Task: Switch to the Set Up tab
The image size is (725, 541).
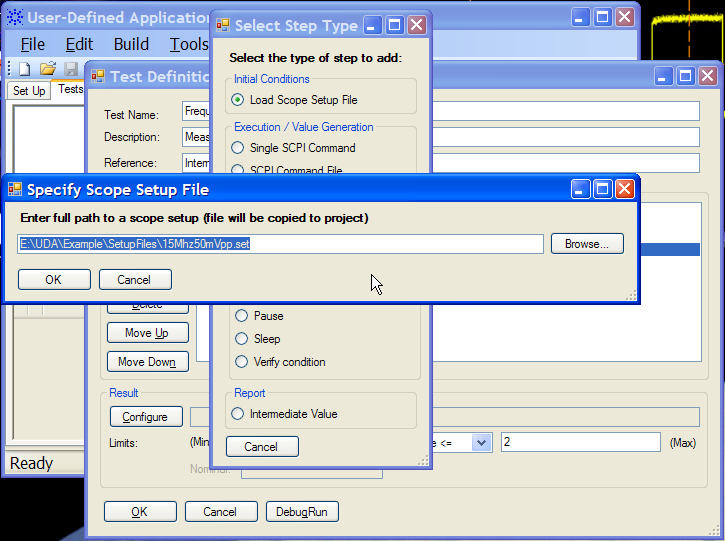Action: point(28,91)
